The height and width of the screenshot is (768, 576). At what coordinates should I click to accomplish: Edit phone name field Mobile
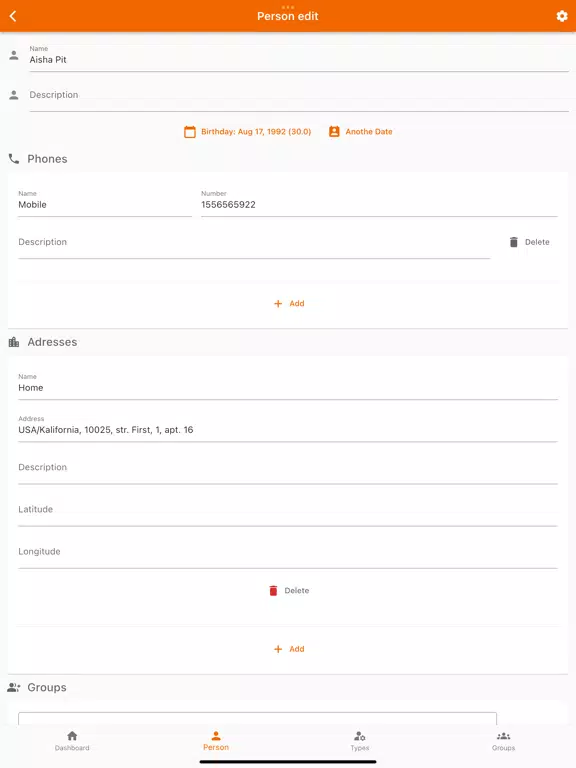click(x=105, y=202)
